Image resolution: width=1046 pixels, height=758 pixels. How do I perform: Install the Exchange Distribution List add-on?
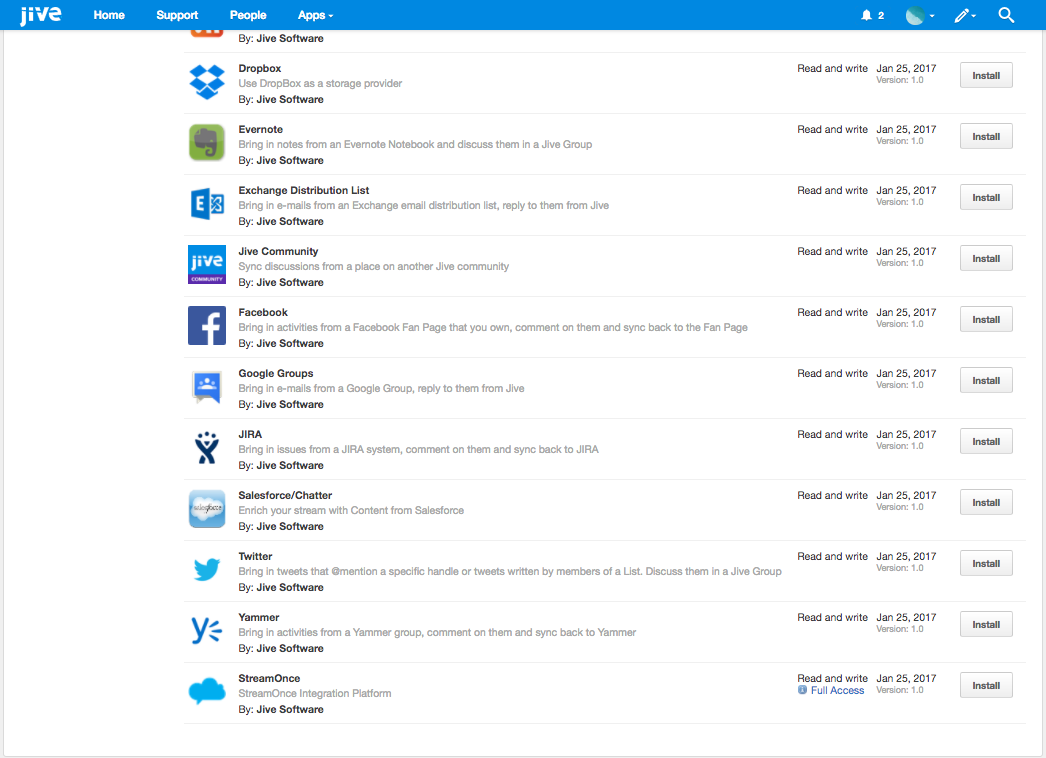986,198
